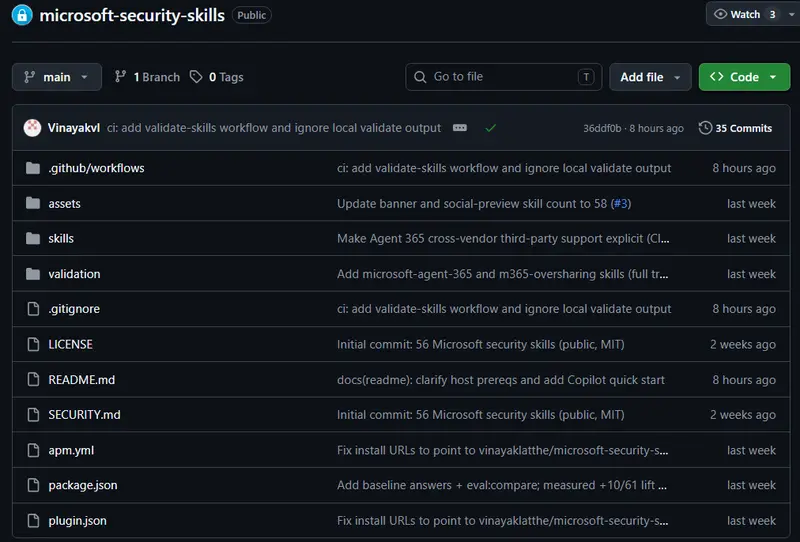
Task: Open plugin.json commit 'Fix install URLs' message
Action: tap(503, 521)
